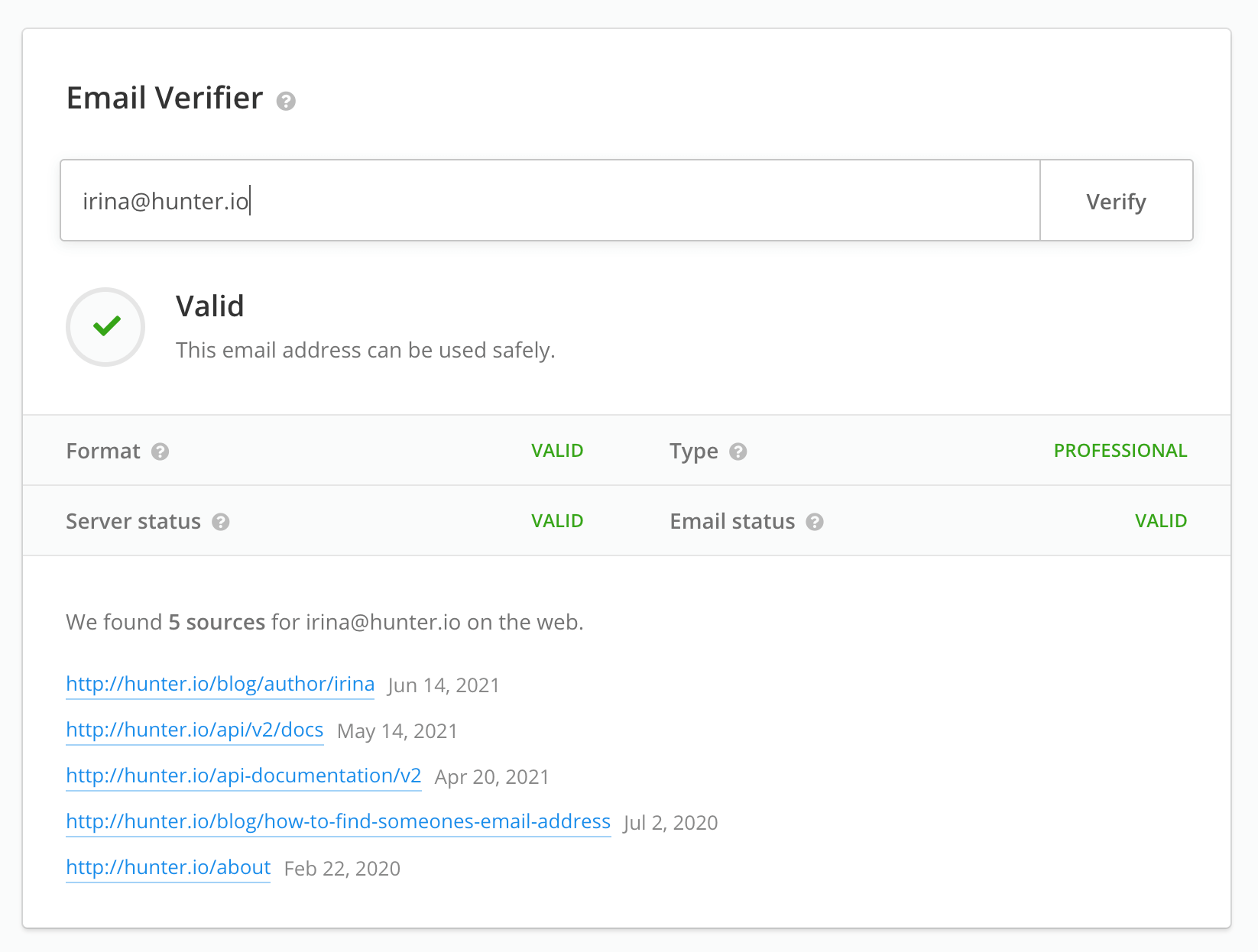Open the hunter.io/api/v2/docs source link

(195, 730)
